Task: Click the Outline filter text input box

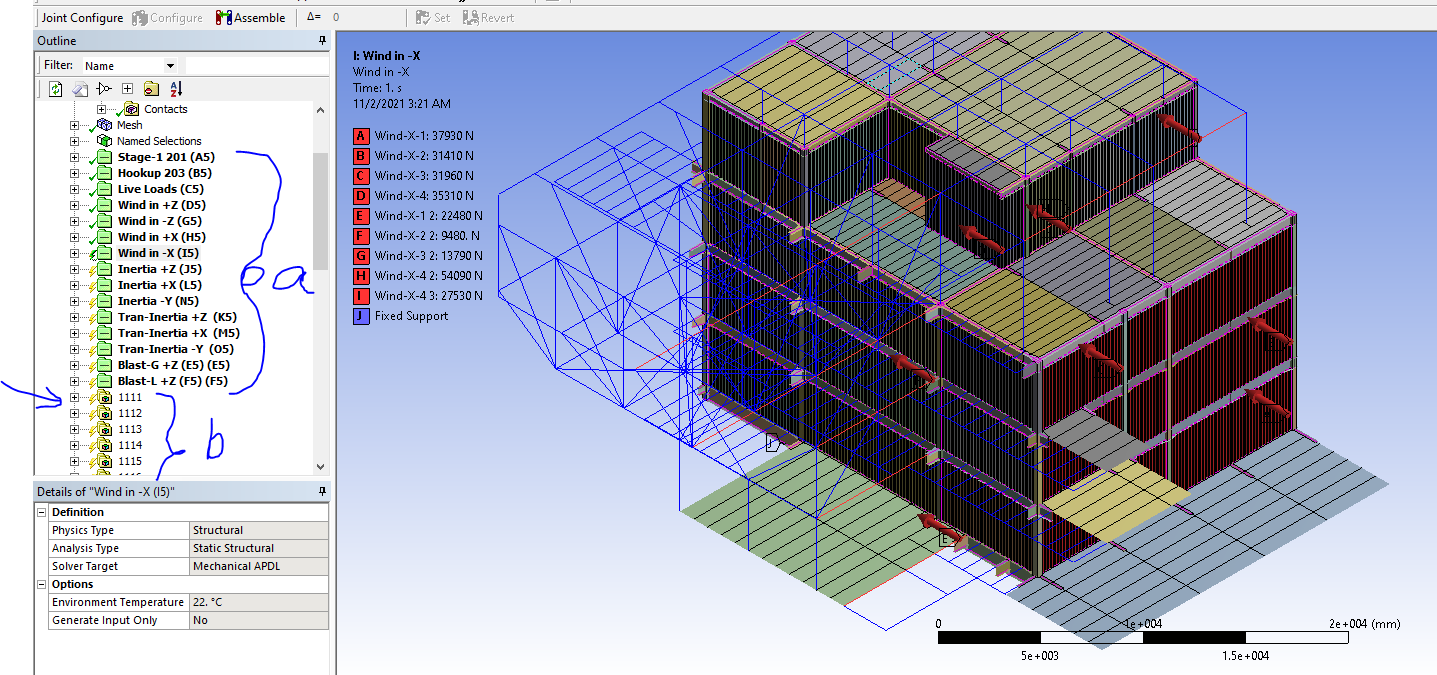Action: coord(256,66)
